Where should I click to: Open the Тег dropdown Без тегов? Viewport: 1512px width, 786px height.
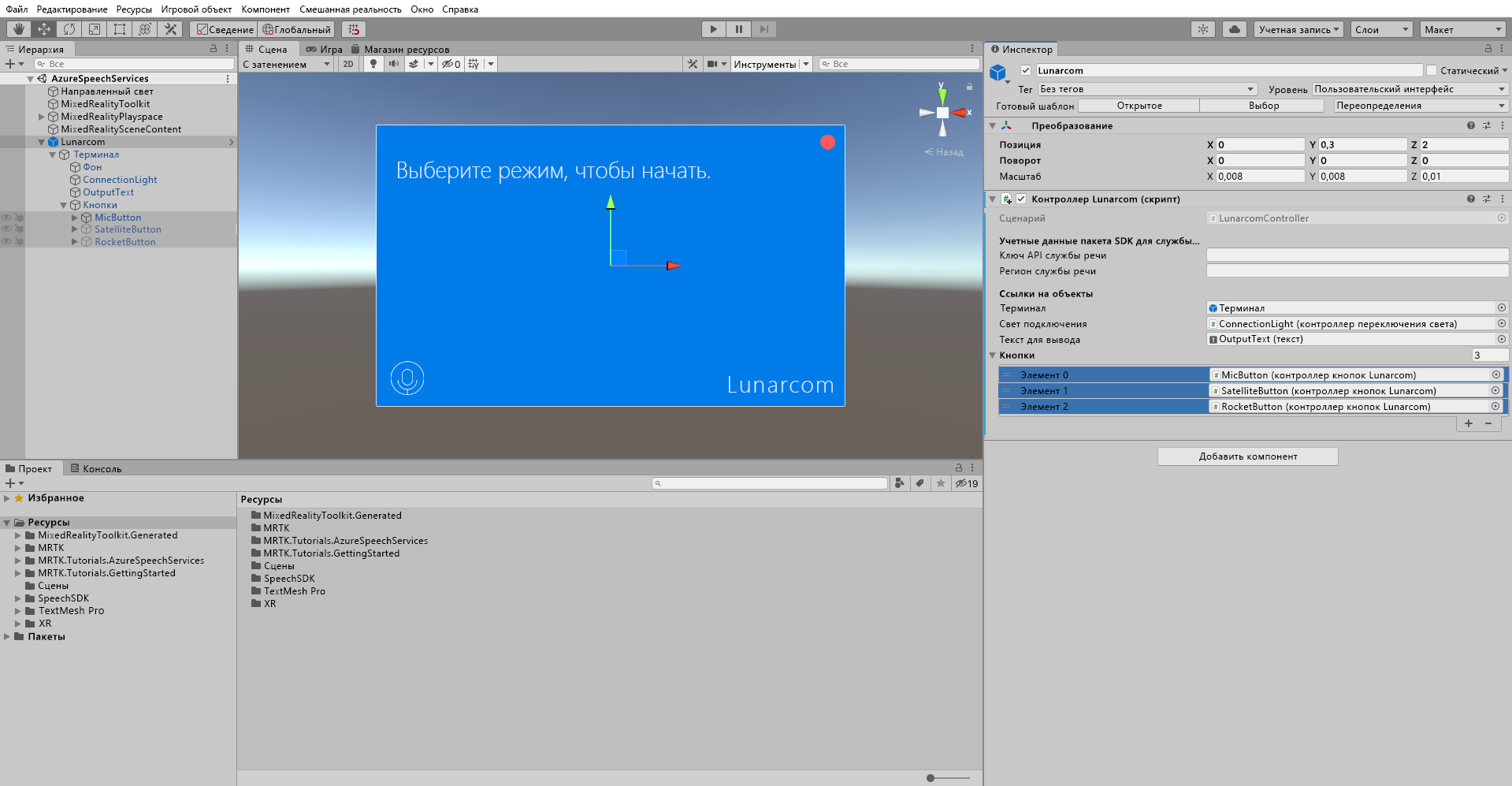pos(1147,89)
